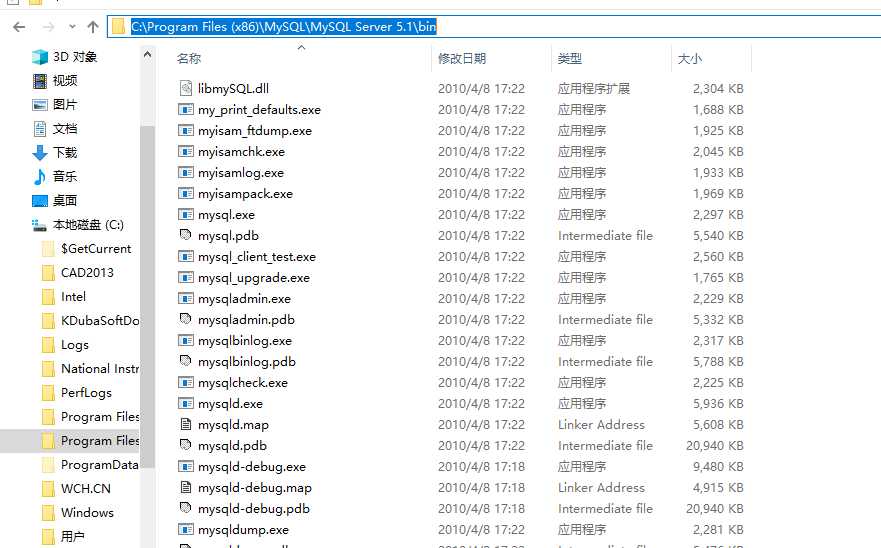This screenshot has width=881, height=548.
Task: Select mysql.pdb file icon
Action: 185,234
